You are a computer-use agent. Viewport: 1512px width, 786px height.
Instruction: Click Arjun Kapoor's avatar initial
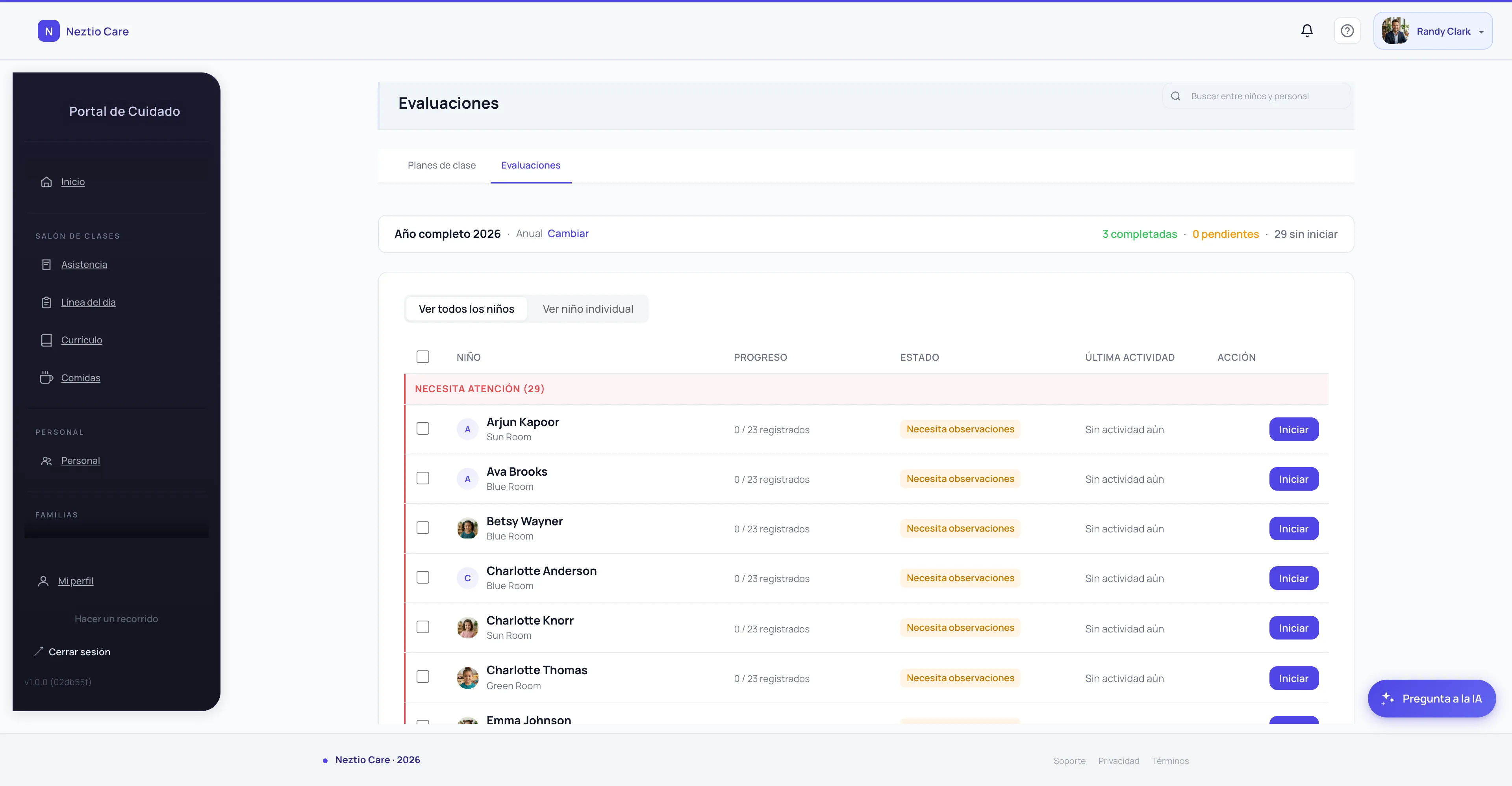click(x=467, y=430)
